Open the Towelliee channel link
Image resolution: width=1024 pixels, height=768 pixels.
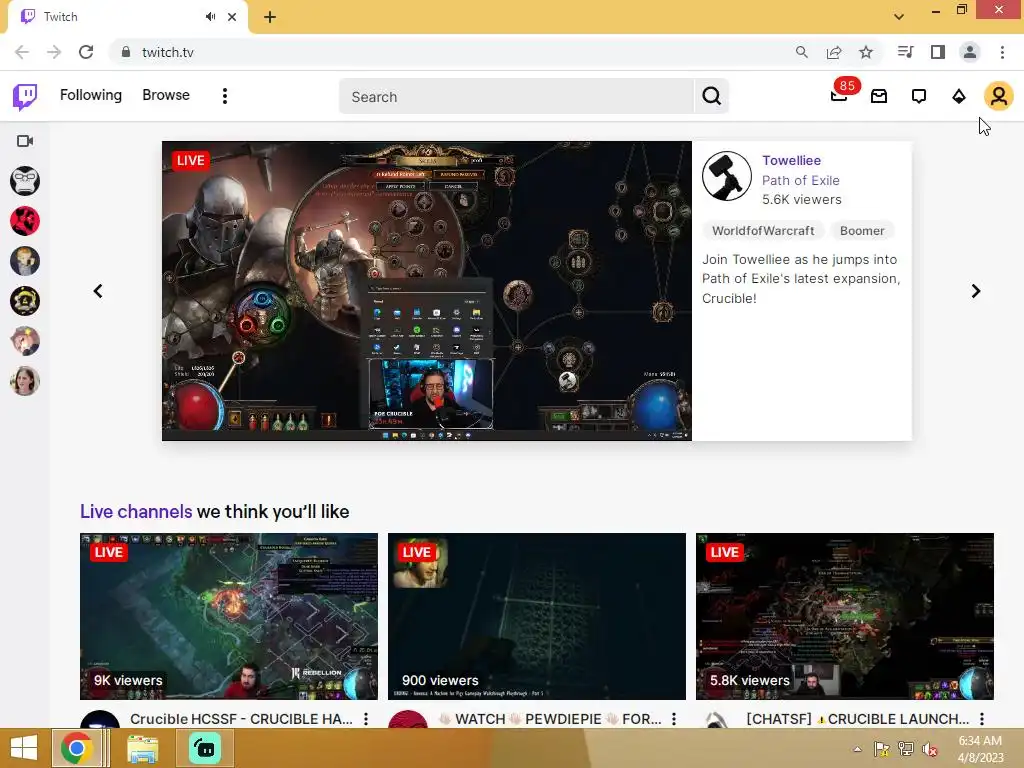coord(791,160)
